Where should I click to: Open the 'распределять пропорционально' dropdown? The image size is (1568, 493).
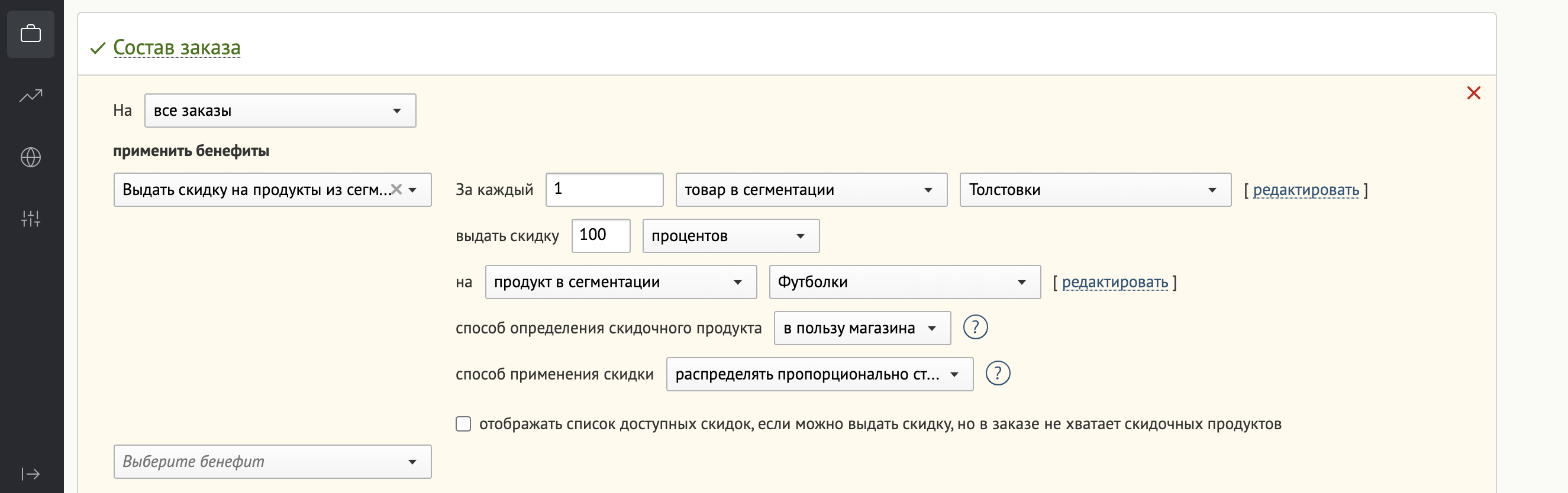820,374
